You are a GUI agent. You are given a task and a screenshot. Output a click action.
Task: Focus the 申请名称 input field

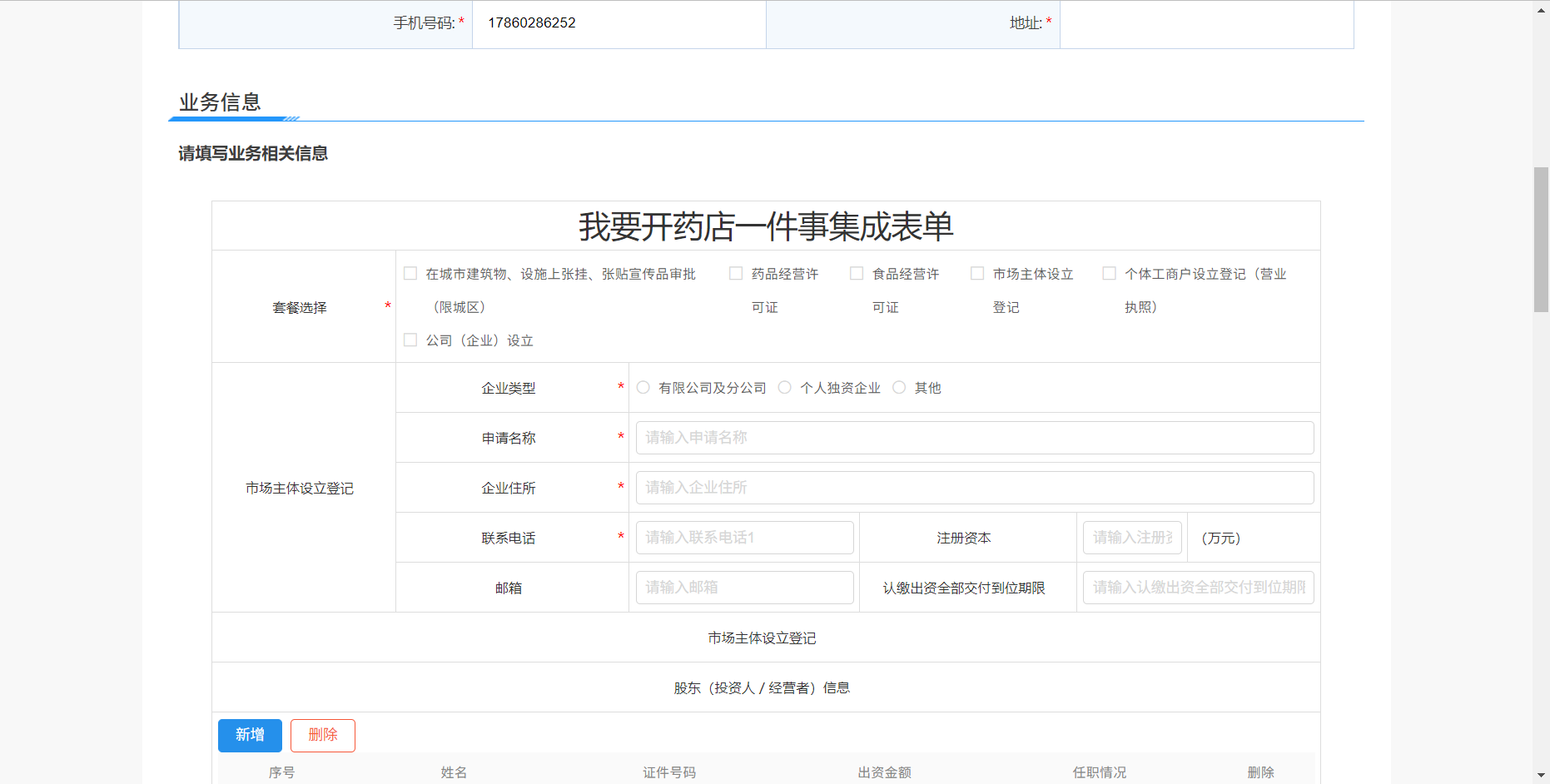point(974,438)
